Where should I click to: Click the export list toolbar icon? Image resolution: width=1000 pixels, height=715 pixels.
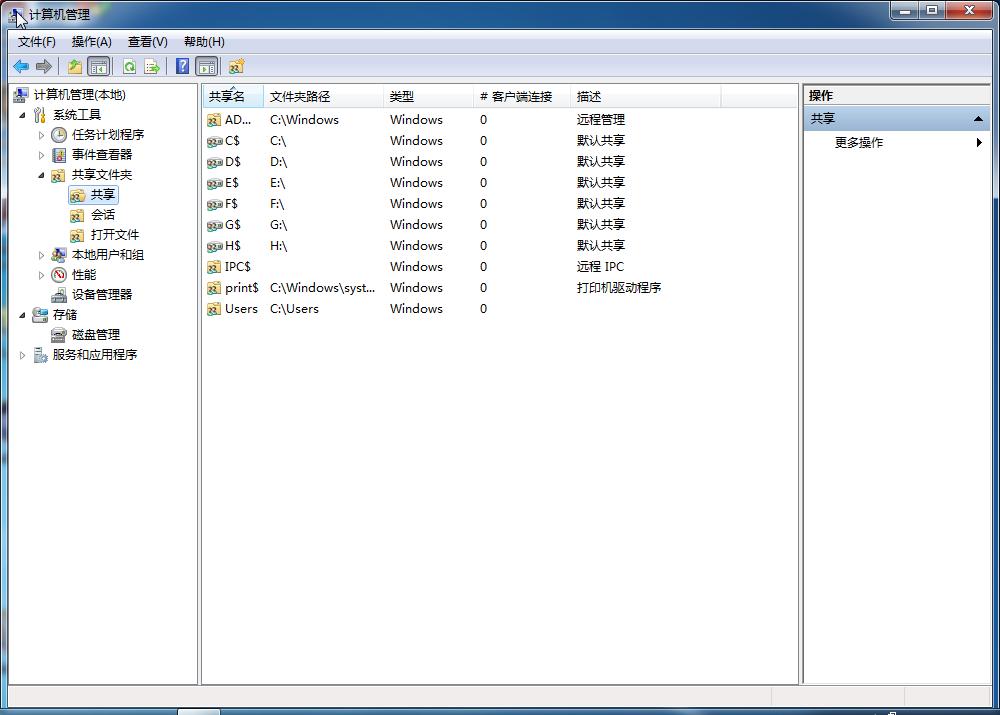pos(152,66)
